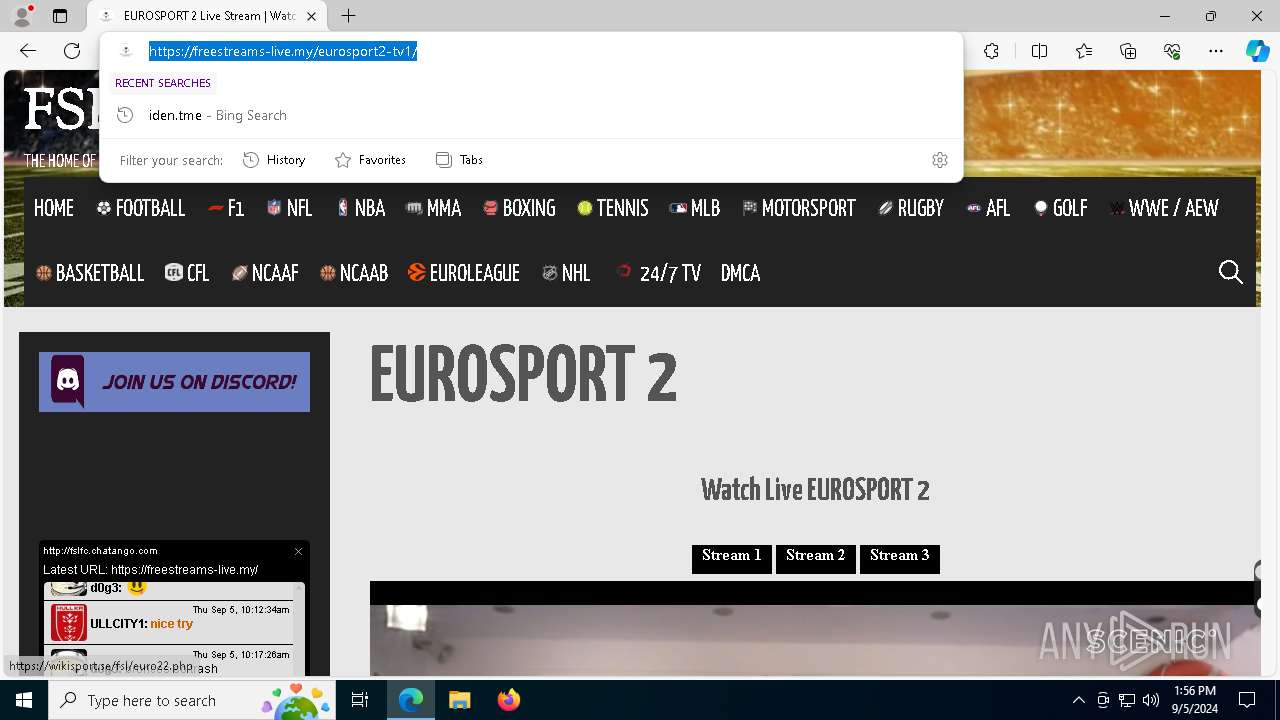Viewport: 1280px width, 720px height.
Task: Close the EUROSPORT 2 Live Stream tab
Action: pyautogui.click(x=311, y=16)
